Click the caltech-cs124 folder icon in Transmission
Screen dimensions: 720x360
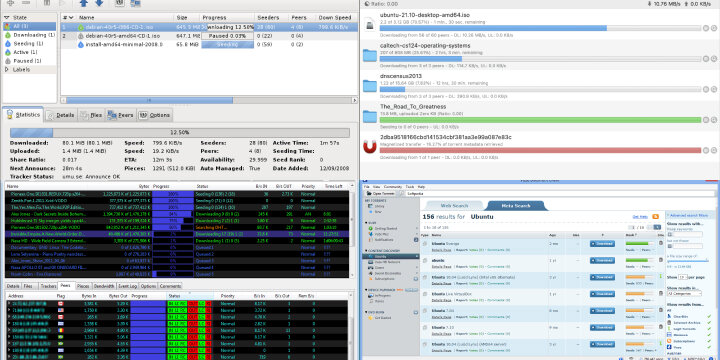tap(370, 55)
